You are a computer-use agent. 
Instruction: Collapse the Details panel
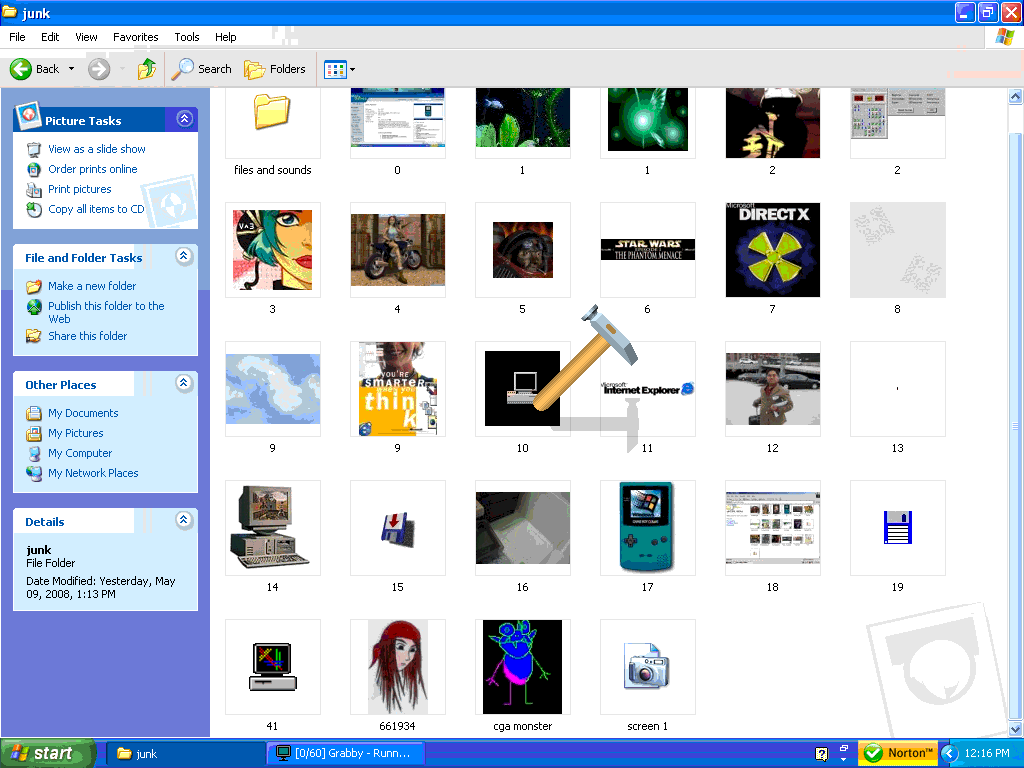click(x=184, y=521)
